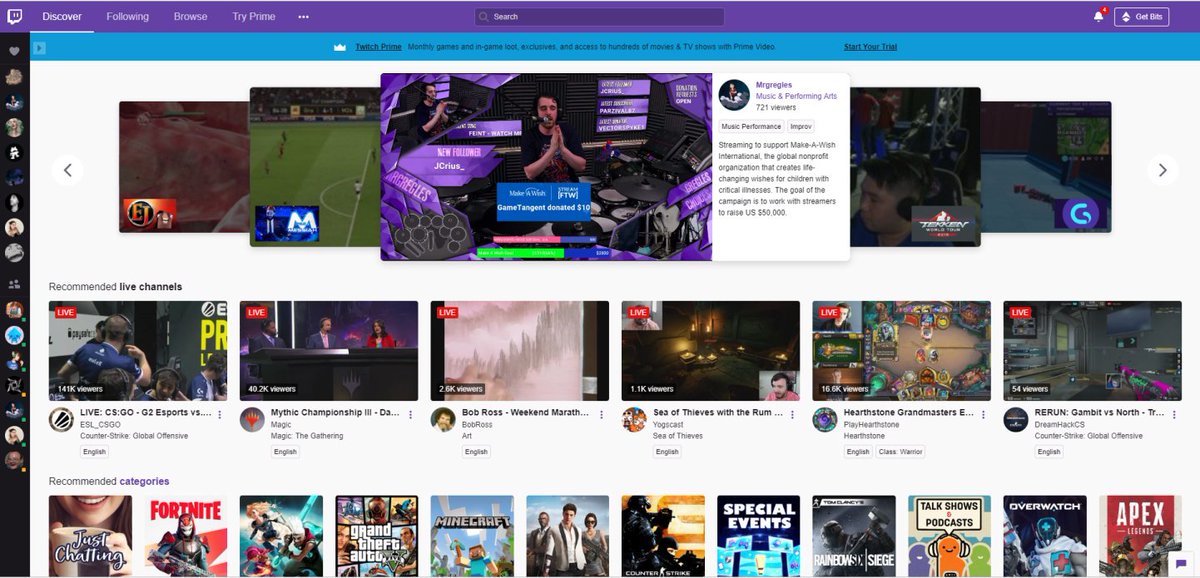Screen dimensions: 1200x578
Task: Click the search magnifier icon
Action: click(x=485, y=17)
